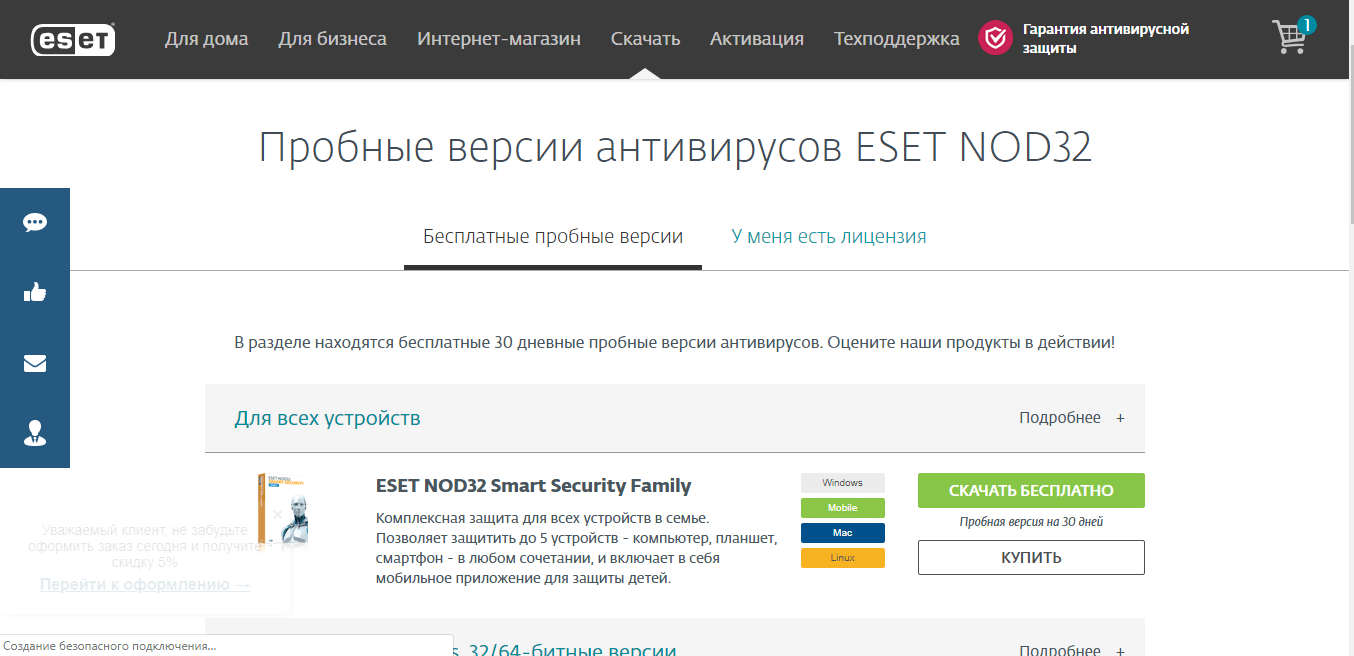Open the Скачать menu item
Screen dimensions: 1354x656
tap(646, 39)
